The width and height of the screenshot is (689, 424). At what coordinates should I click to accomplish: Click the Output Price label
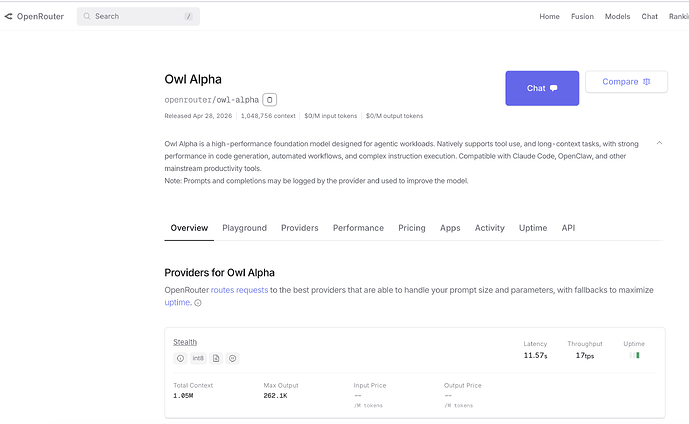(x=463, y=385)
